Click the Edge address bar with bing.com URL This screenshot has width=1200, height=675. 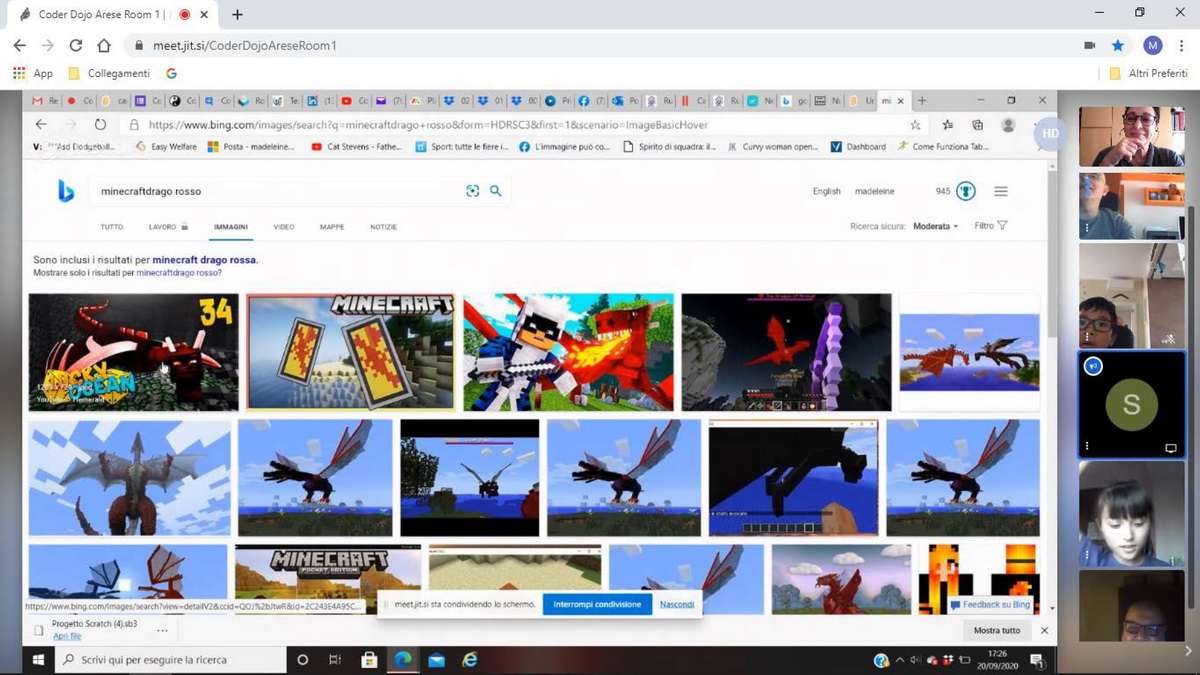pyautogui.click(x=515, y=125)
